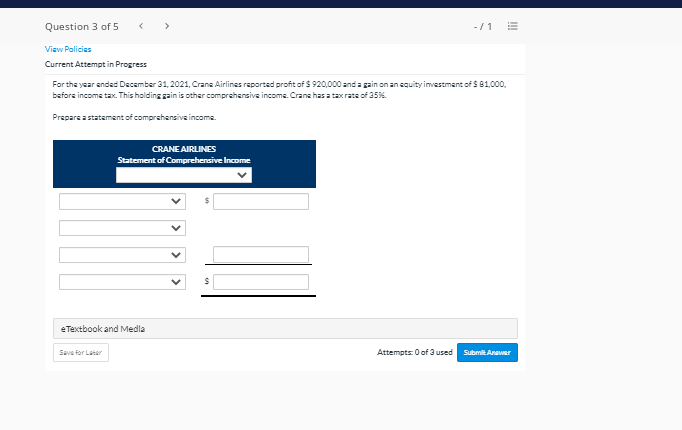Click the 'Current Attempt in Progress' text
682x430 pixels.
[96, 64]
